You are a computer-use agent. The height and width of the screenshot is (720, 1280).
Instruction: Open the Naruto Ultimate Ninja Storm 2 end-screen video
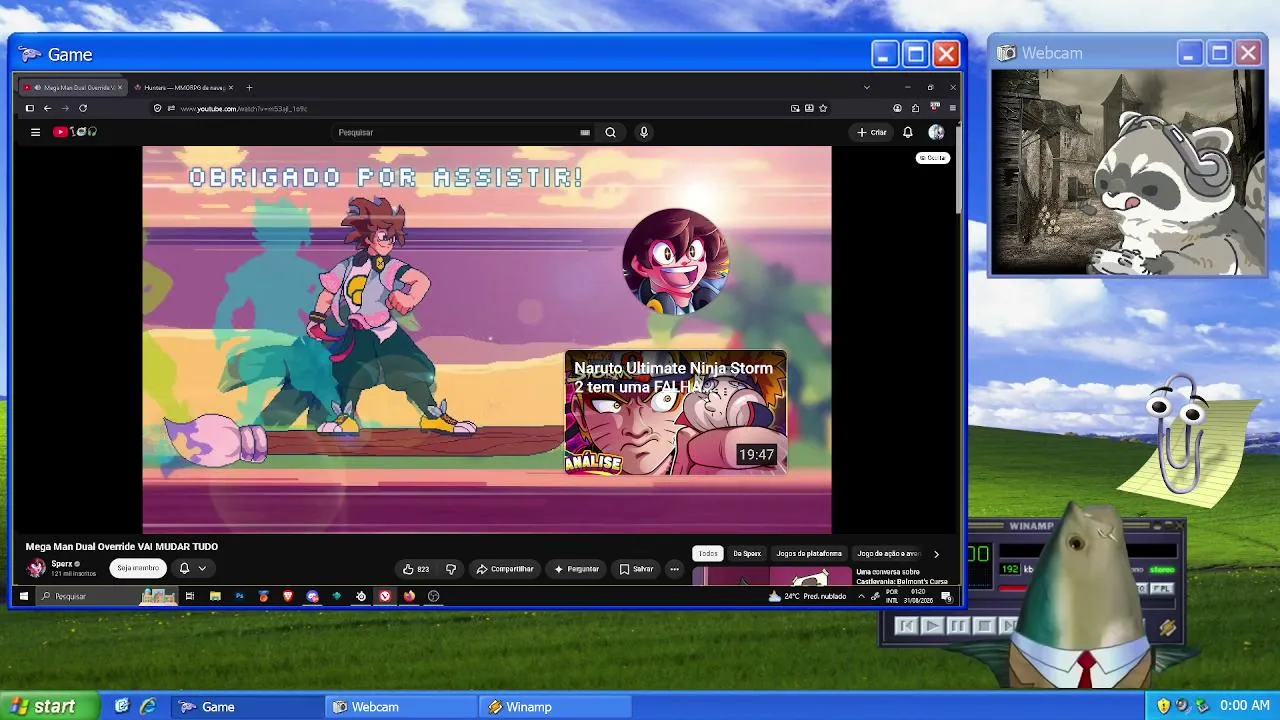676,412
